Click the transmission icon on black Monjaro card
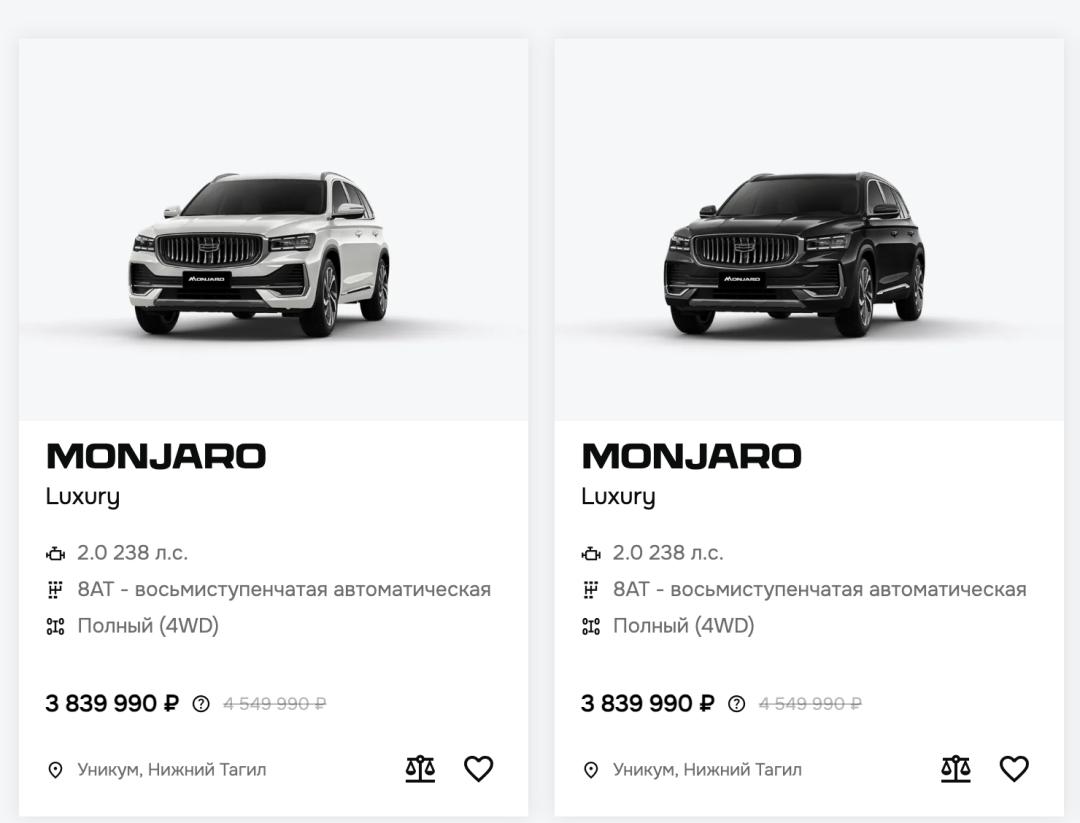Viewport: 1080px width, 823px height. 591,590
